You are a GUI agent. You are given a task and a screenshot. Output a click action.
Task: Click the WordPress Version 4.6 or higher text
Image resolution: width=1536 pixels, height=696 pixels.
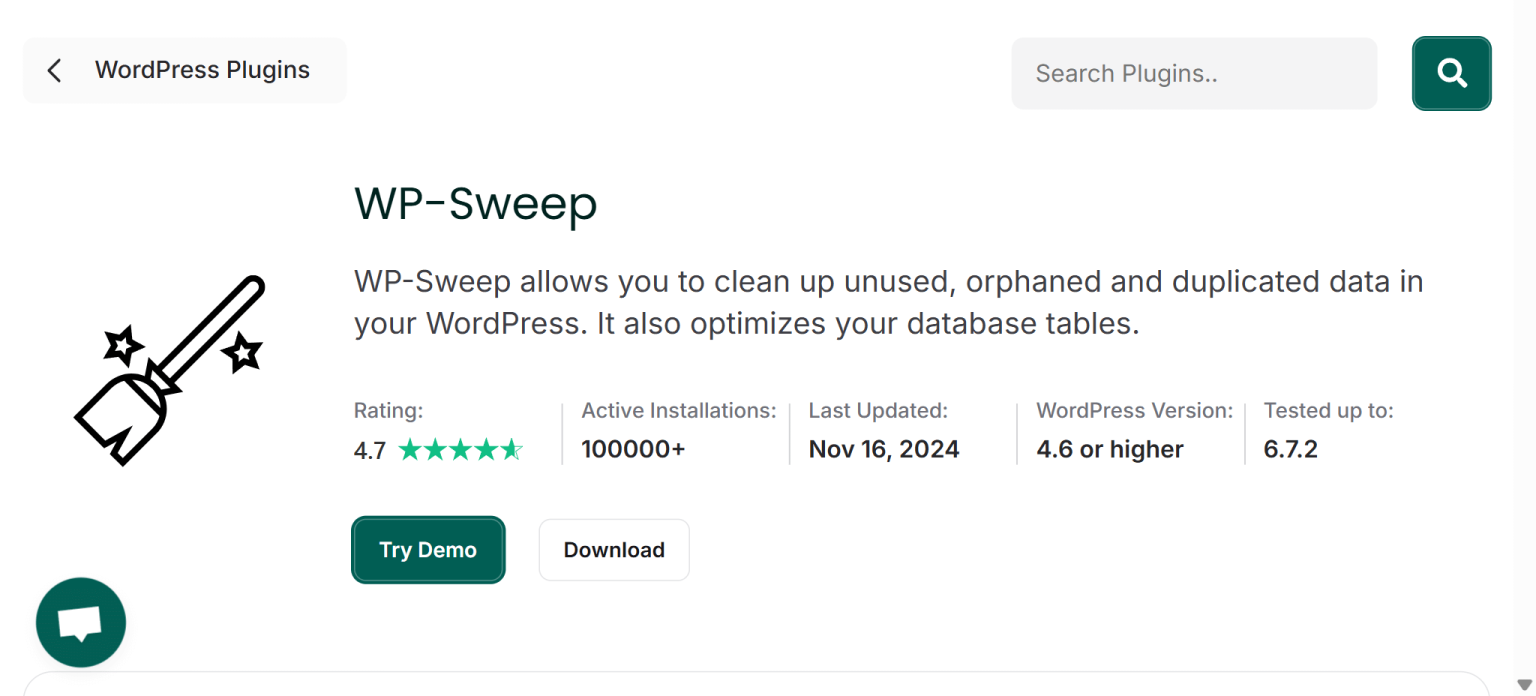[x=1110, y=449]
